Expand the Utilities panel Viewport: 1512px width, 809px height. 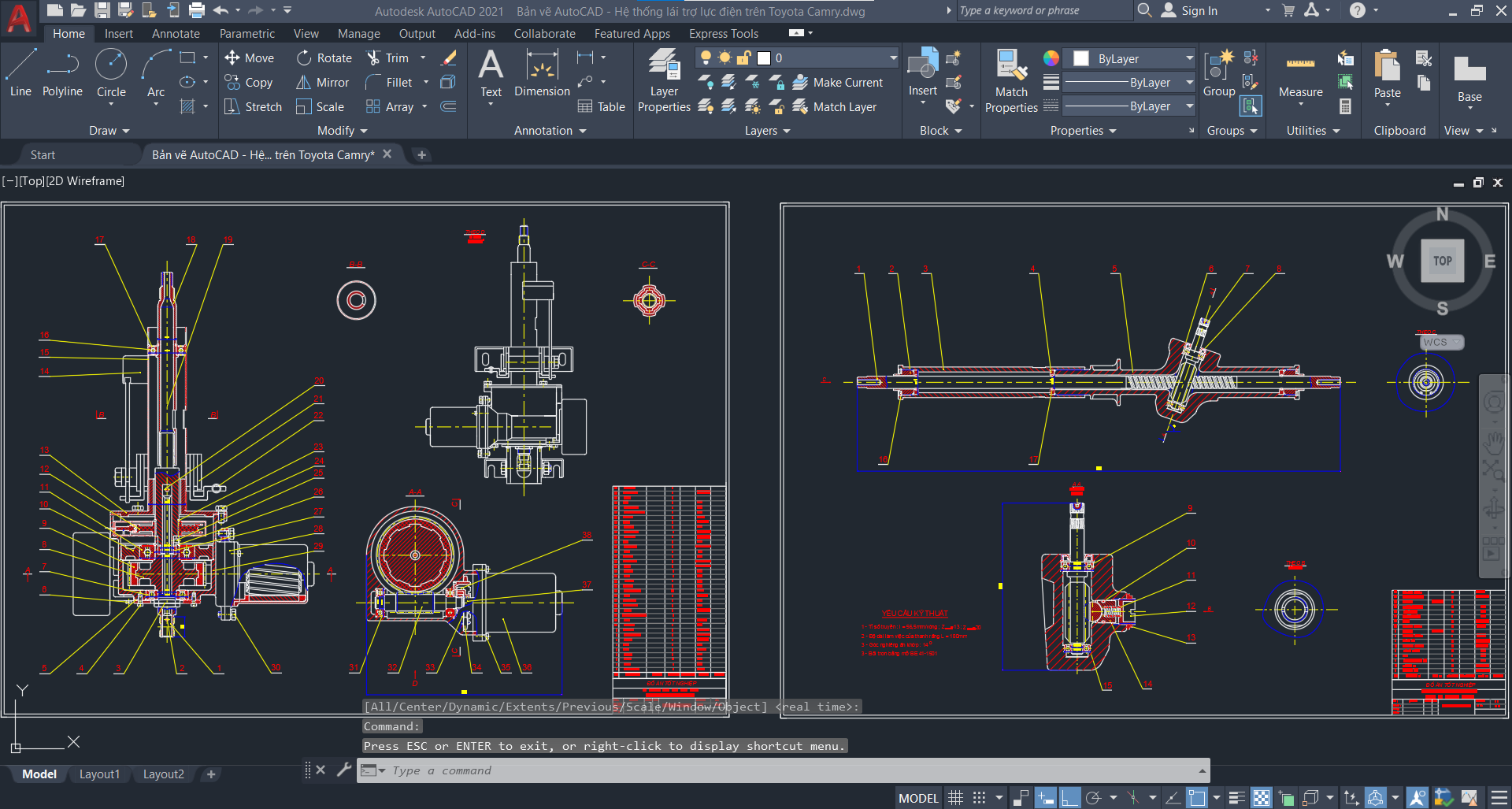[x=1313, y=130]
